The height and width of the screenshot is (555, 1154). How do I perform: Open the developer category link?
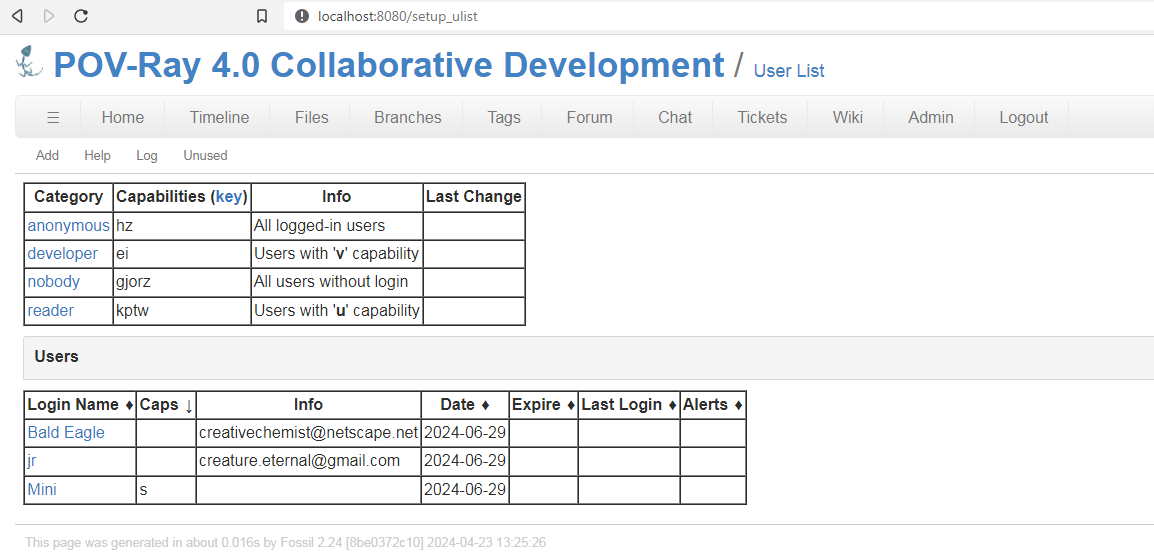click(x=62, y=254)
